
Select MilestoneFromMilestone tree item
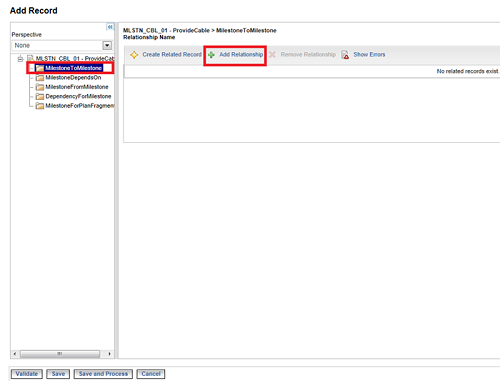coord(77,87)
